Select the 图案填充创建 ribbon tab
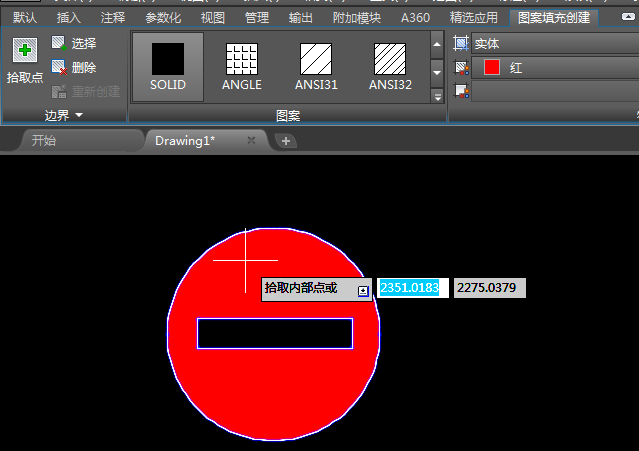 click(x=554, y=18)
